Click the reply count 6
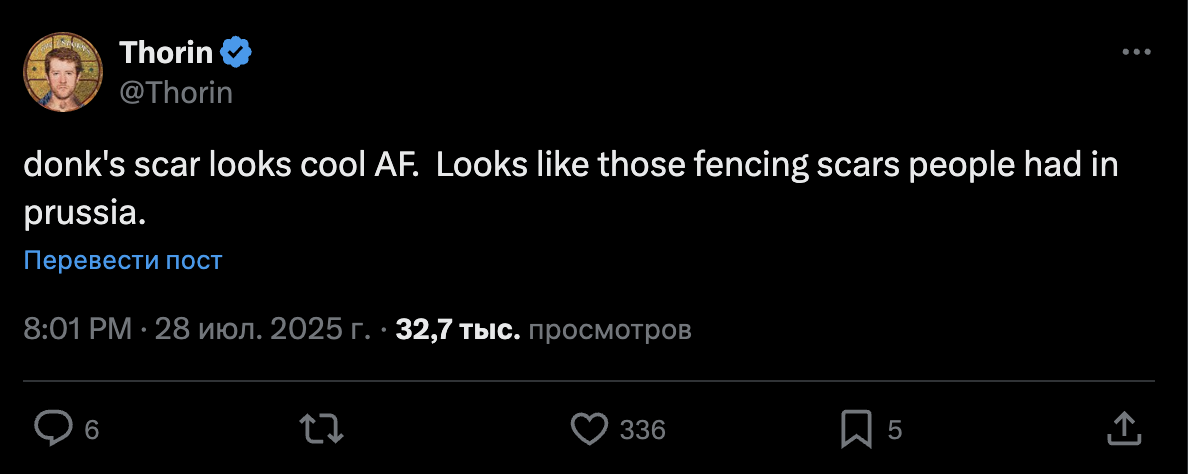The height and width of the screenshot is (474, 1188). click(92, 430)
